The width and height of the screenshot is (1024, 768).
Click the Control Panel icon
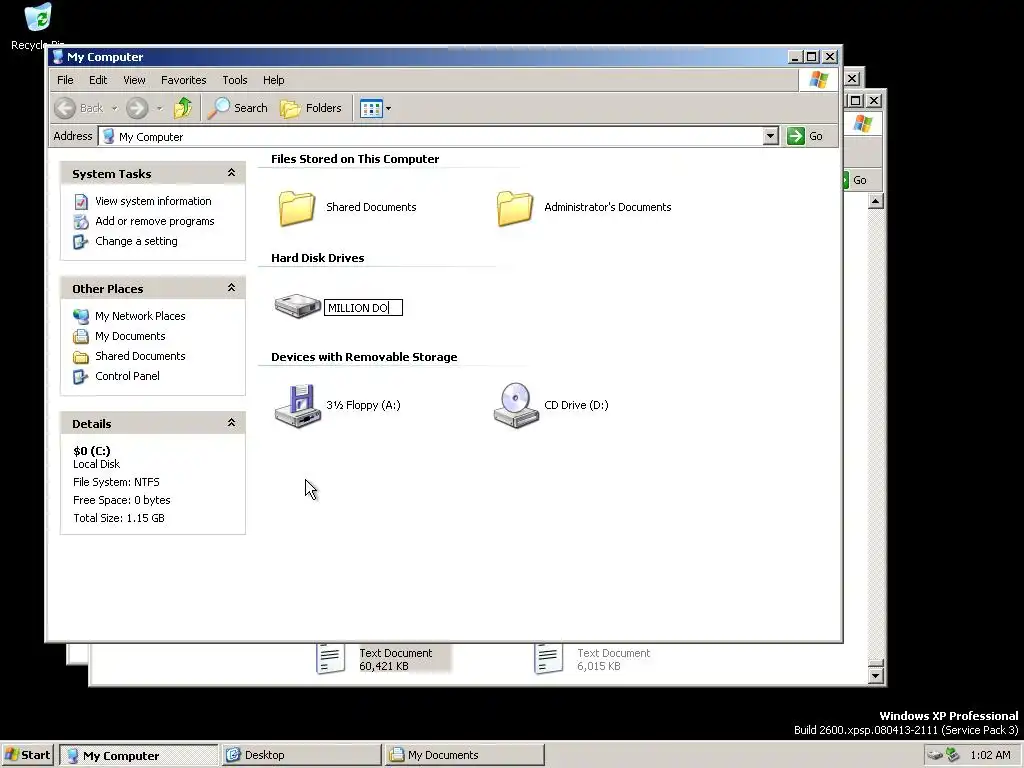pyautogui.click(x=81, y=377)
